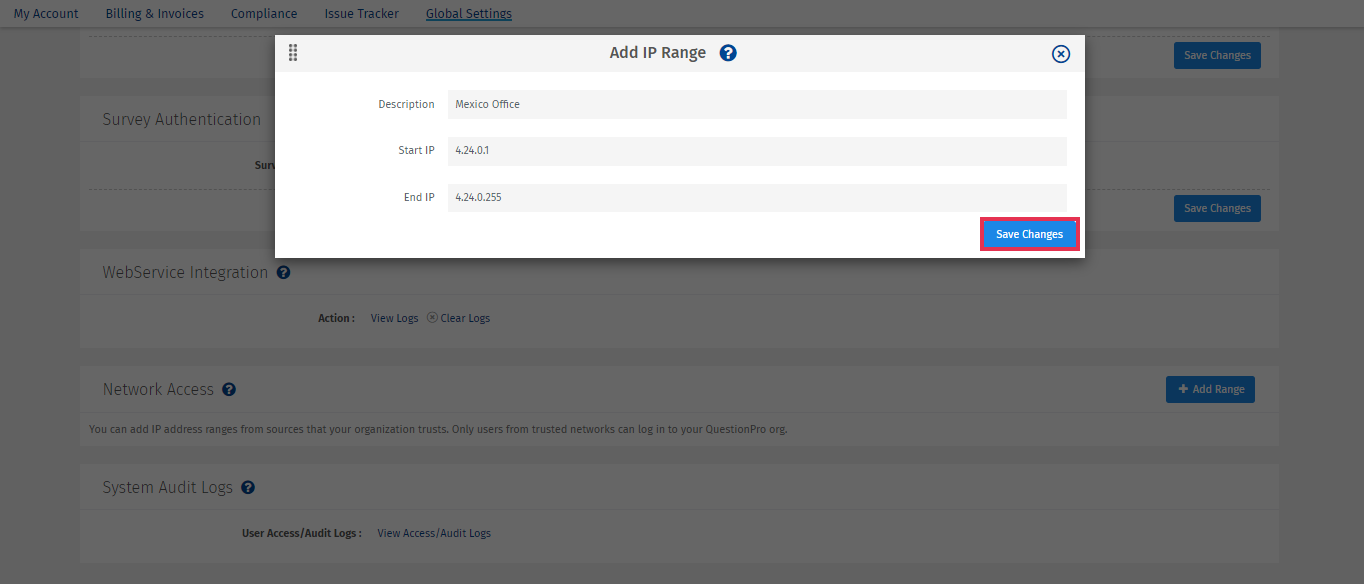The width and height of the screenshot is (1364, 584).
Task: Click the End IP input field
Action: tap(757, 197)
